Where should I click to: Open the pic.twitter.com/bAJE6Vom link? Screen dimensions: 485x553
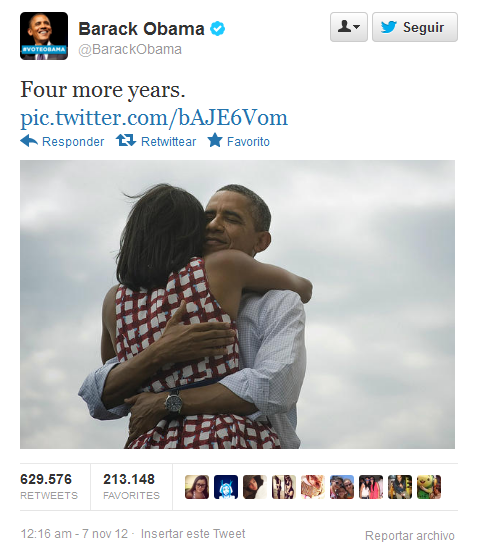coord(154,118)
